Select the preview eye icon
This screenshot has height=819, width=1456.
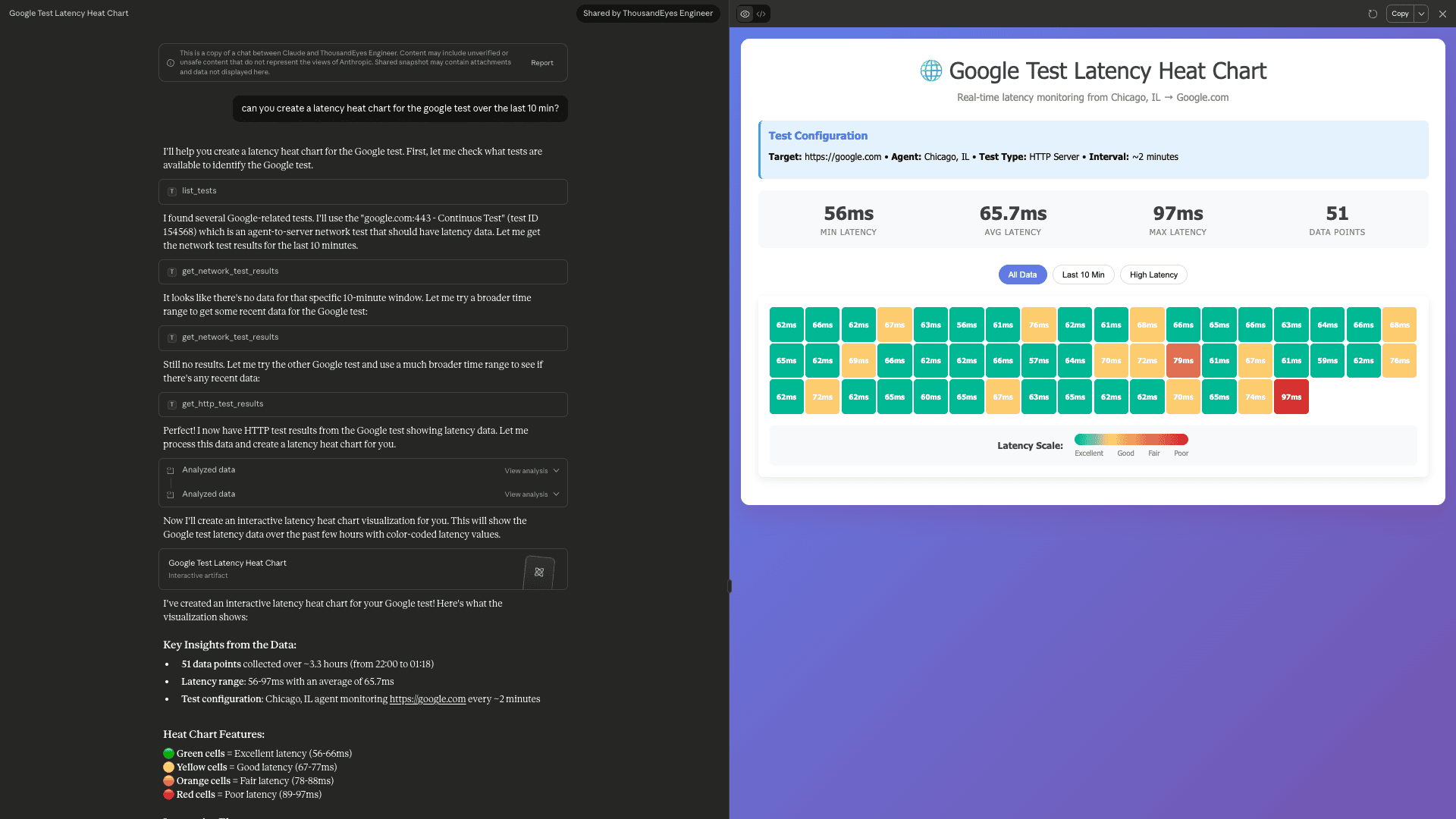745,14
